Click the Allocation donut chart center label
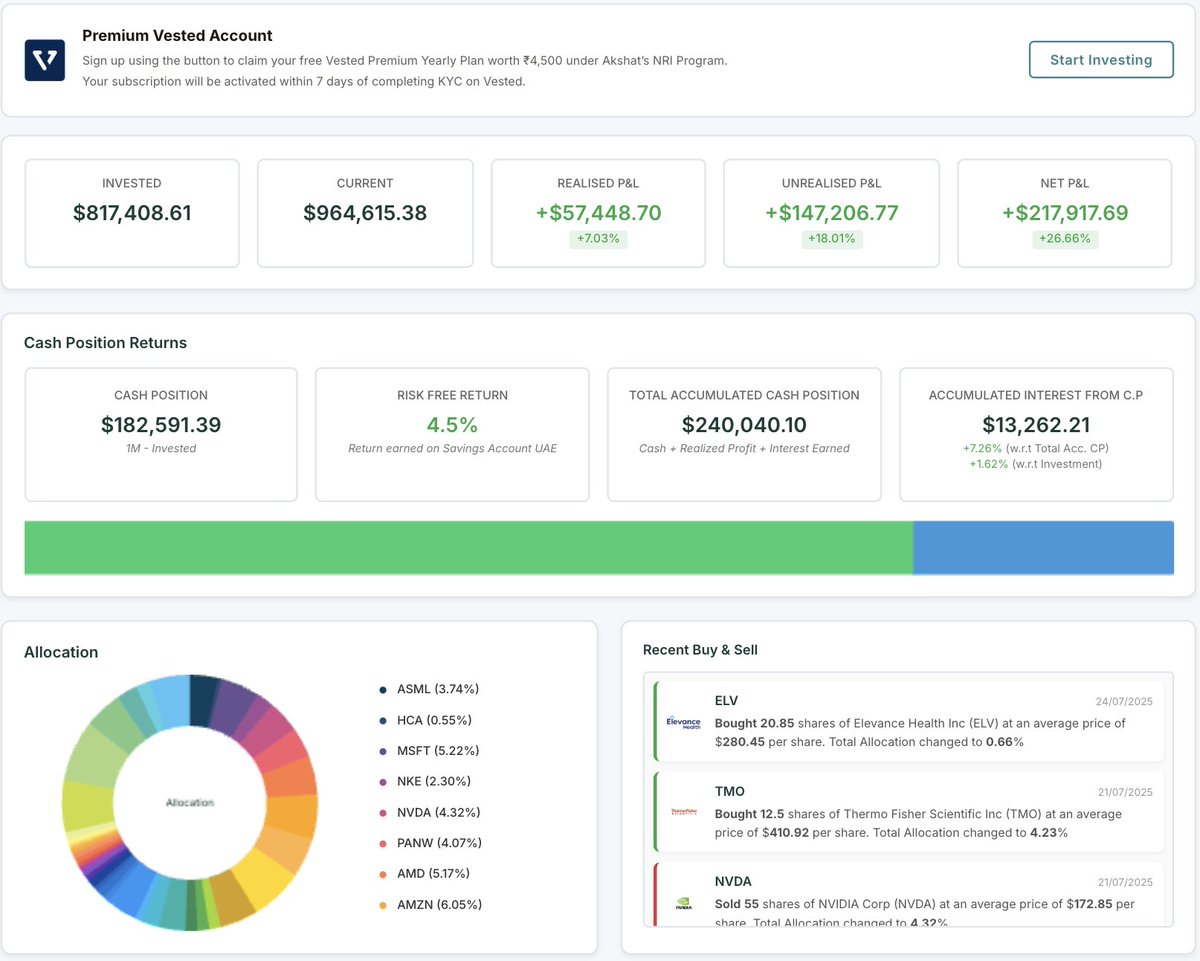1200x961 pixels. point(190,803)
